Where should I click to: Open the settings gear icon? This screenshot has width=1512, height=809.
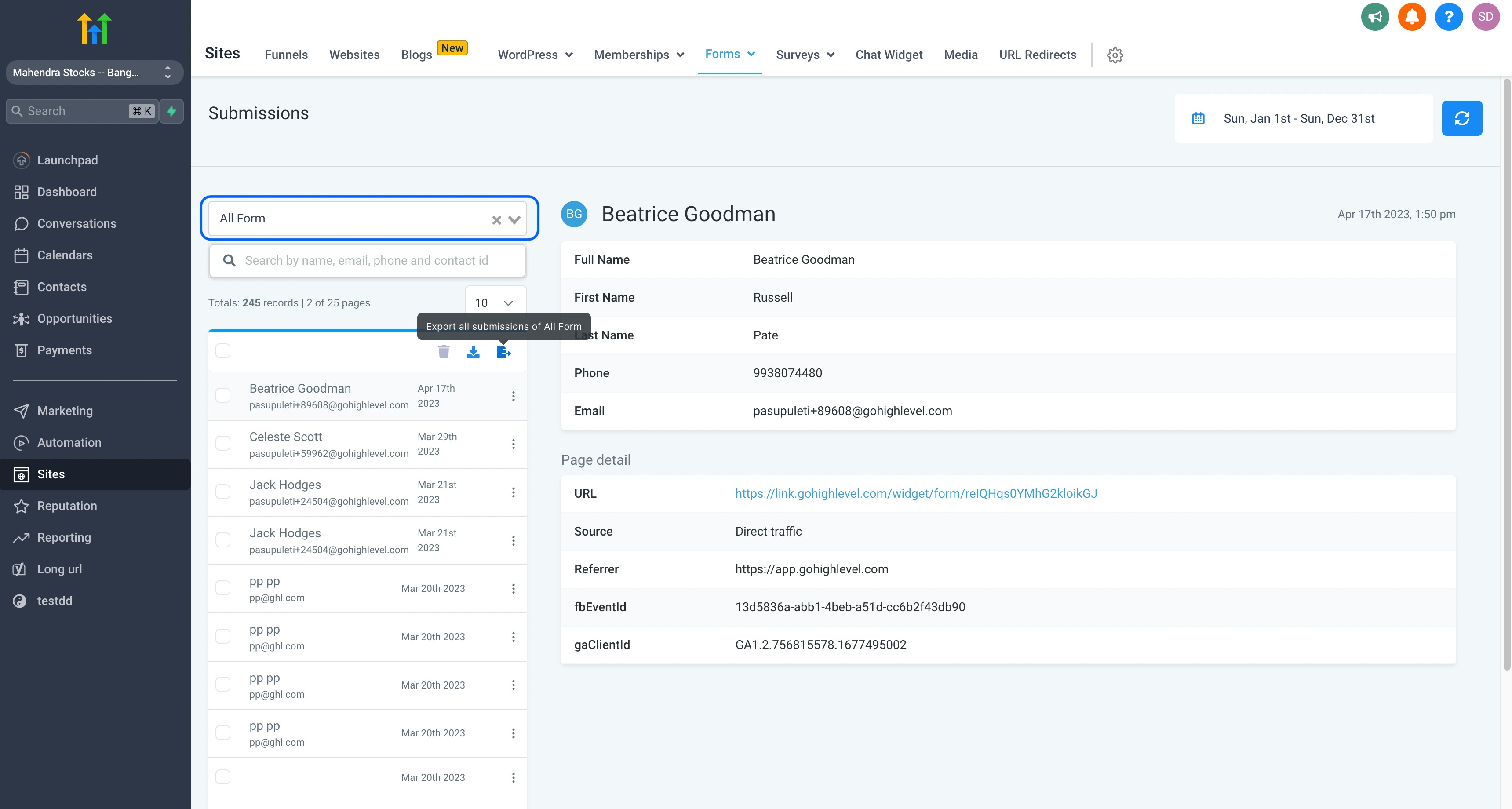pyautogui.click(x=1115, y=55)
